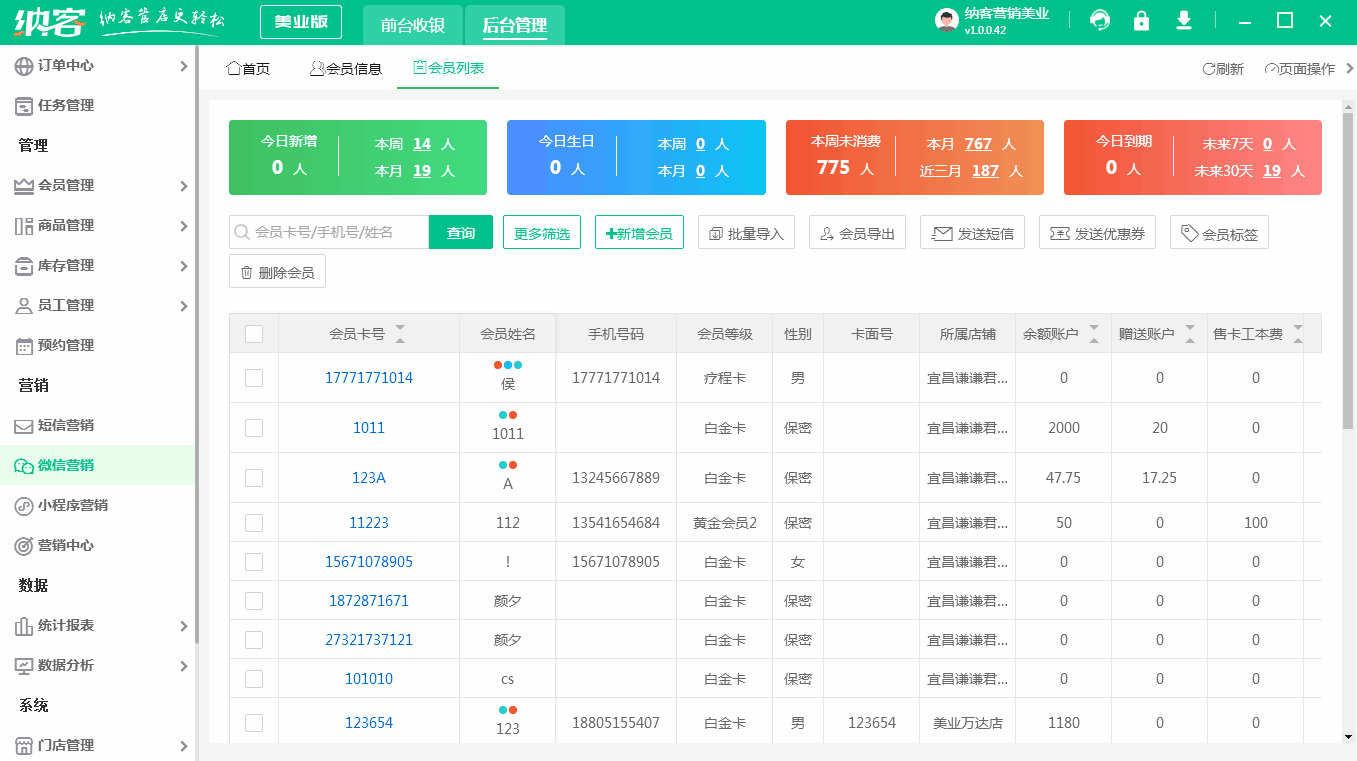Tick the checkbox for member card 1011
This screenshot has width=1357, height=761.
coord(253,427)
